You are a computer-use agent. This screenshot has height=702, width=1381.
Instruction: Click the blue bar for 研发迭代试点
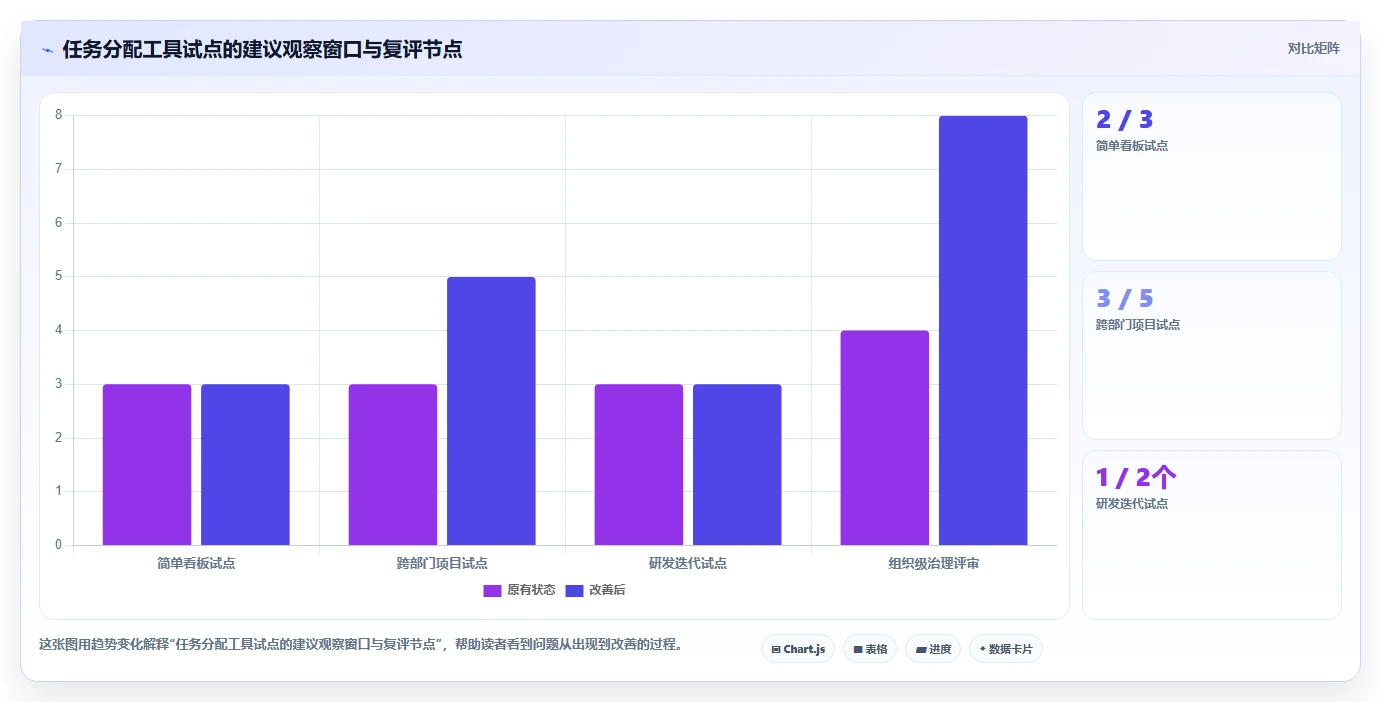[737, 465]
